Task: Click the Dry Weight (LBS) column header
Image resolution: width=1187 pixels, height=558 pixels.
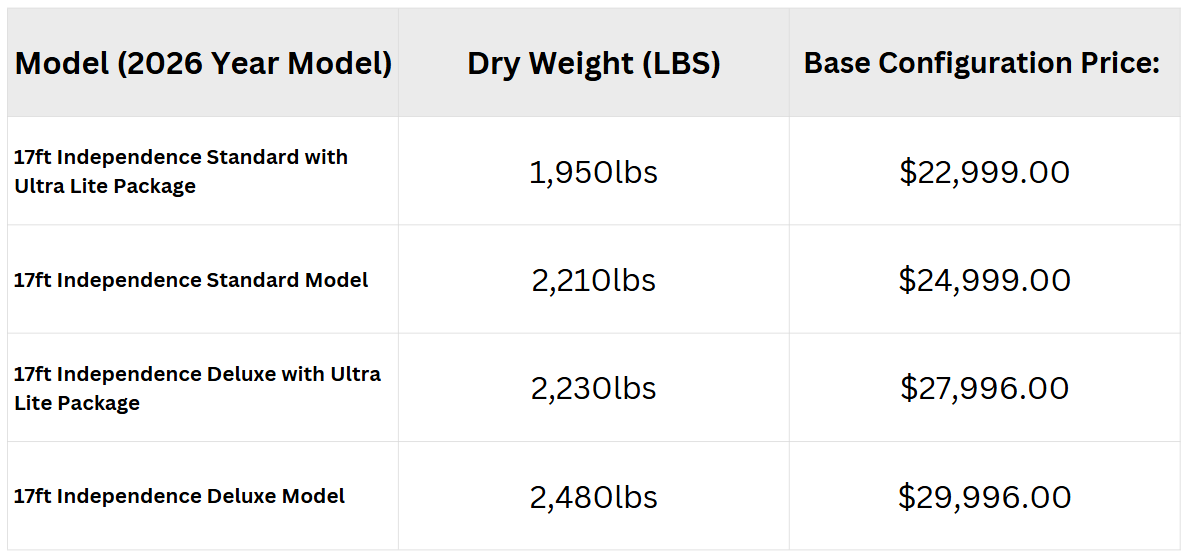Action: tap(593, 64)
